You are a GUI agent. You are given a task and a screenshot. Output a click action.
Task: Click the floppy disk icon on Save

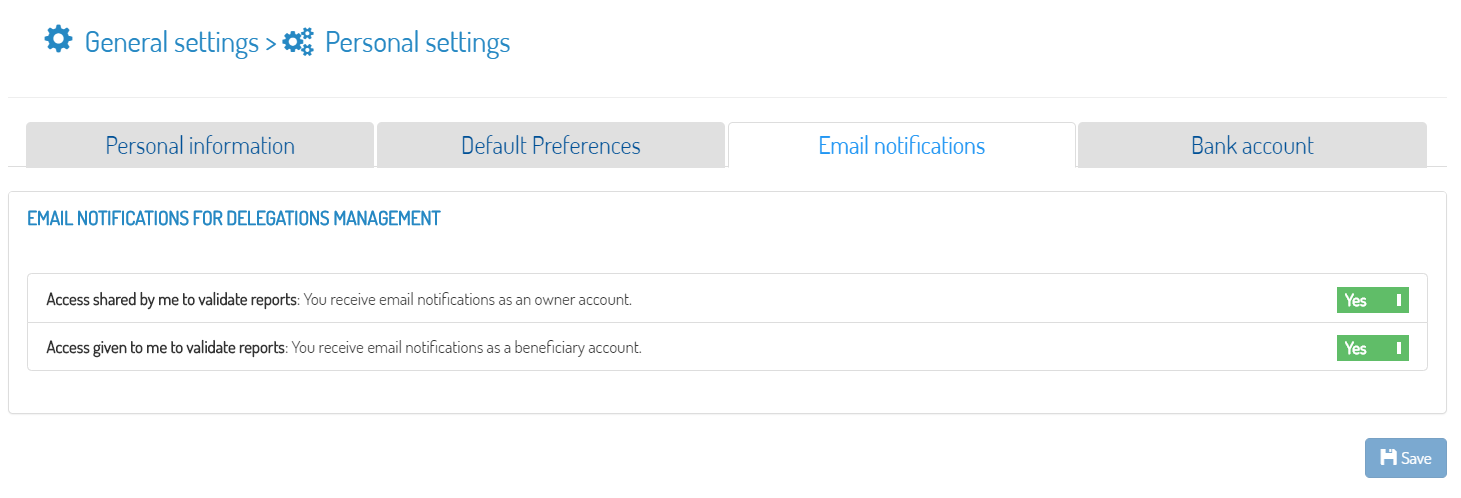1388,457
